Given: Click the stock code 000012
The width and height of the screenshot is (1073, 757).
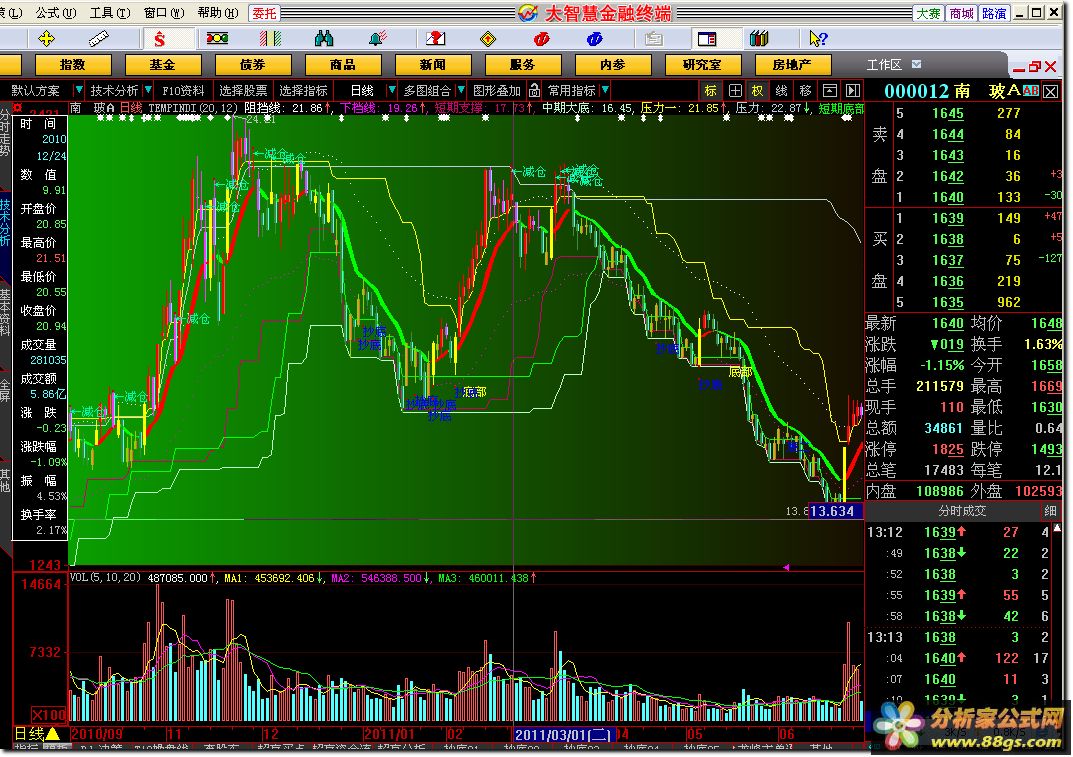Looking at the screenshot, I should tap(917, 90).
